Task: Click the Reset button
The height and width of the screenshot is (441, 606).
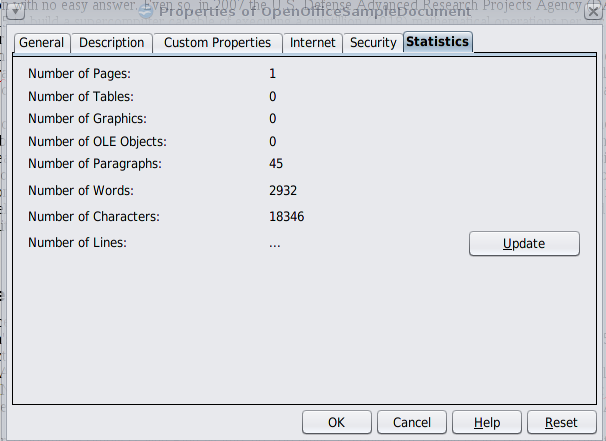Action: [562, 422]
